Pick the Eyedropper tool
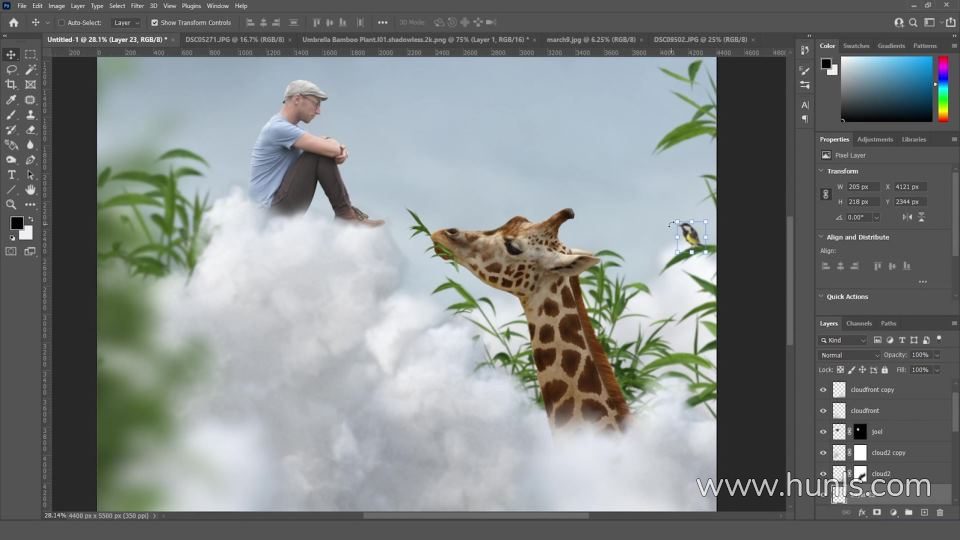 point(11,100)
